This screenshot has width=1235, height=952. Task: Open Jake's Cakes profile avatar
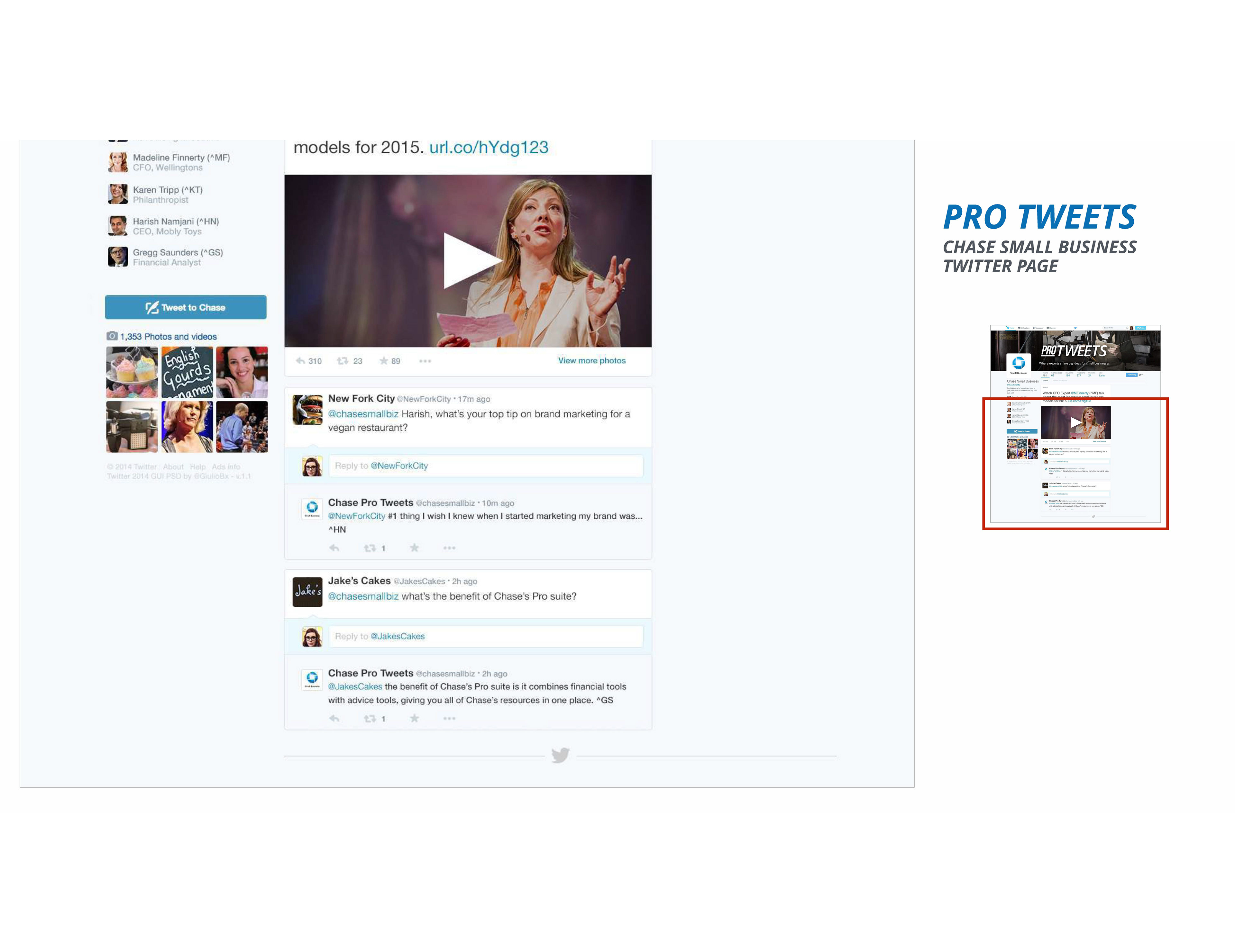click(307, 591)
